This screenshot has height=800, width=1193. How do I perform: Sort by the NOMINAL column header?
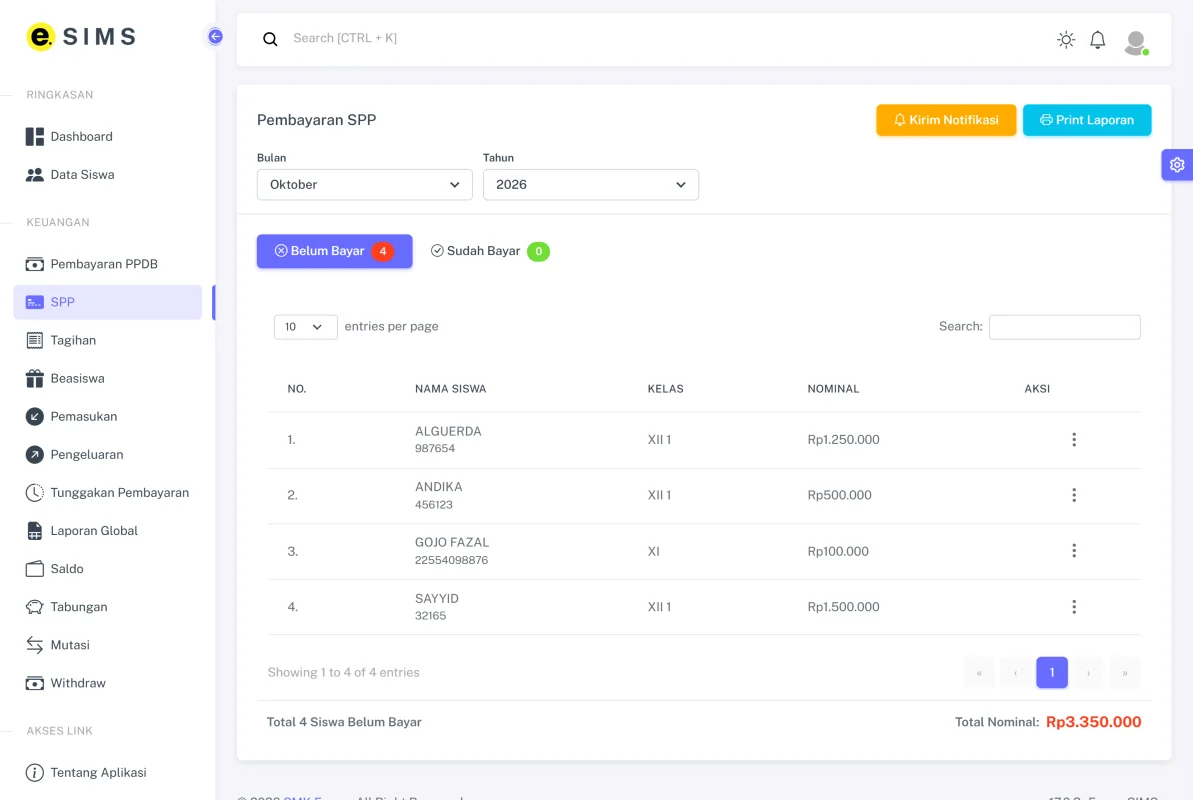833,389
